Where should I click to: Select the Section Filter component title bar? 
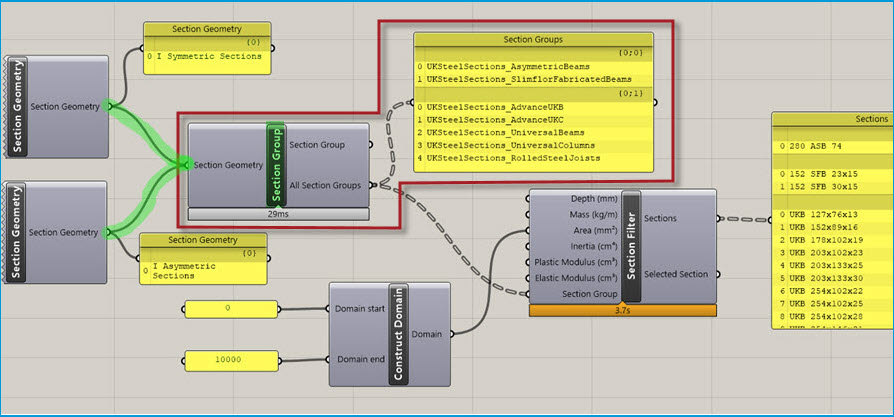click(631, 245)
